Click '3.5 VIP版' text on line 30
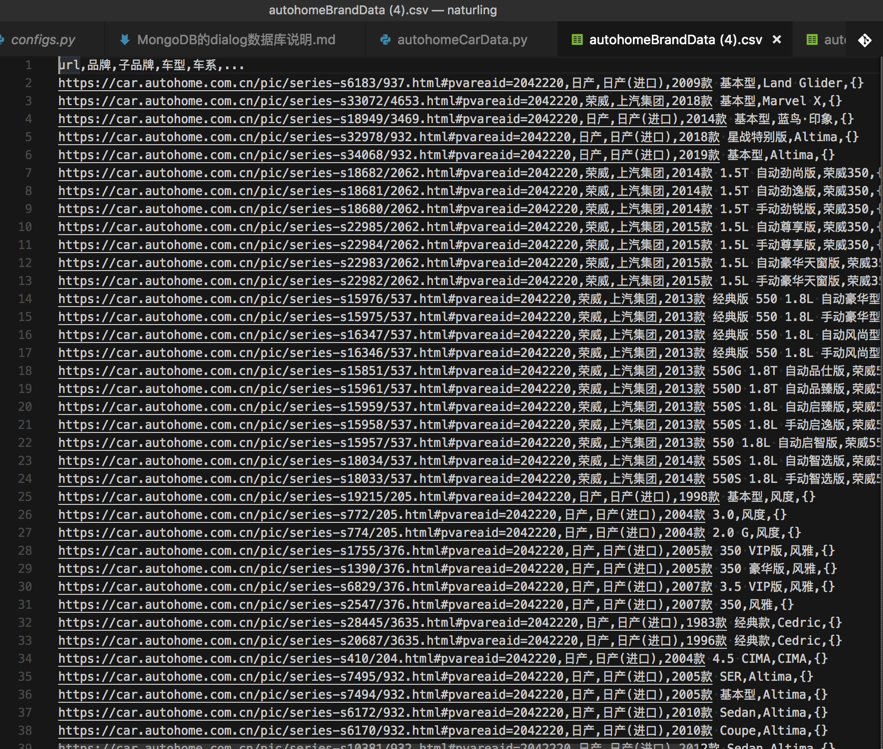 pos(752,587)
